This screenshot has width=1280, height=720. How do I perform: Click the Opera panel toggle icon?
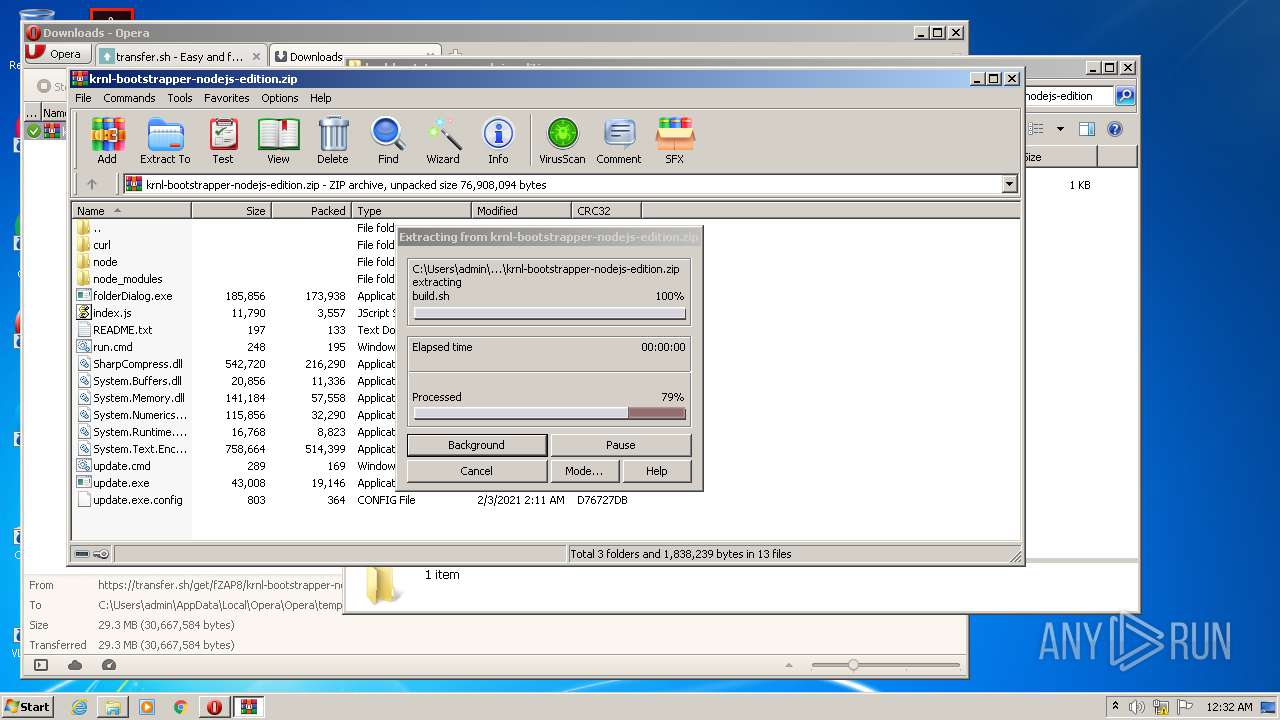click(x=41, y=665)
